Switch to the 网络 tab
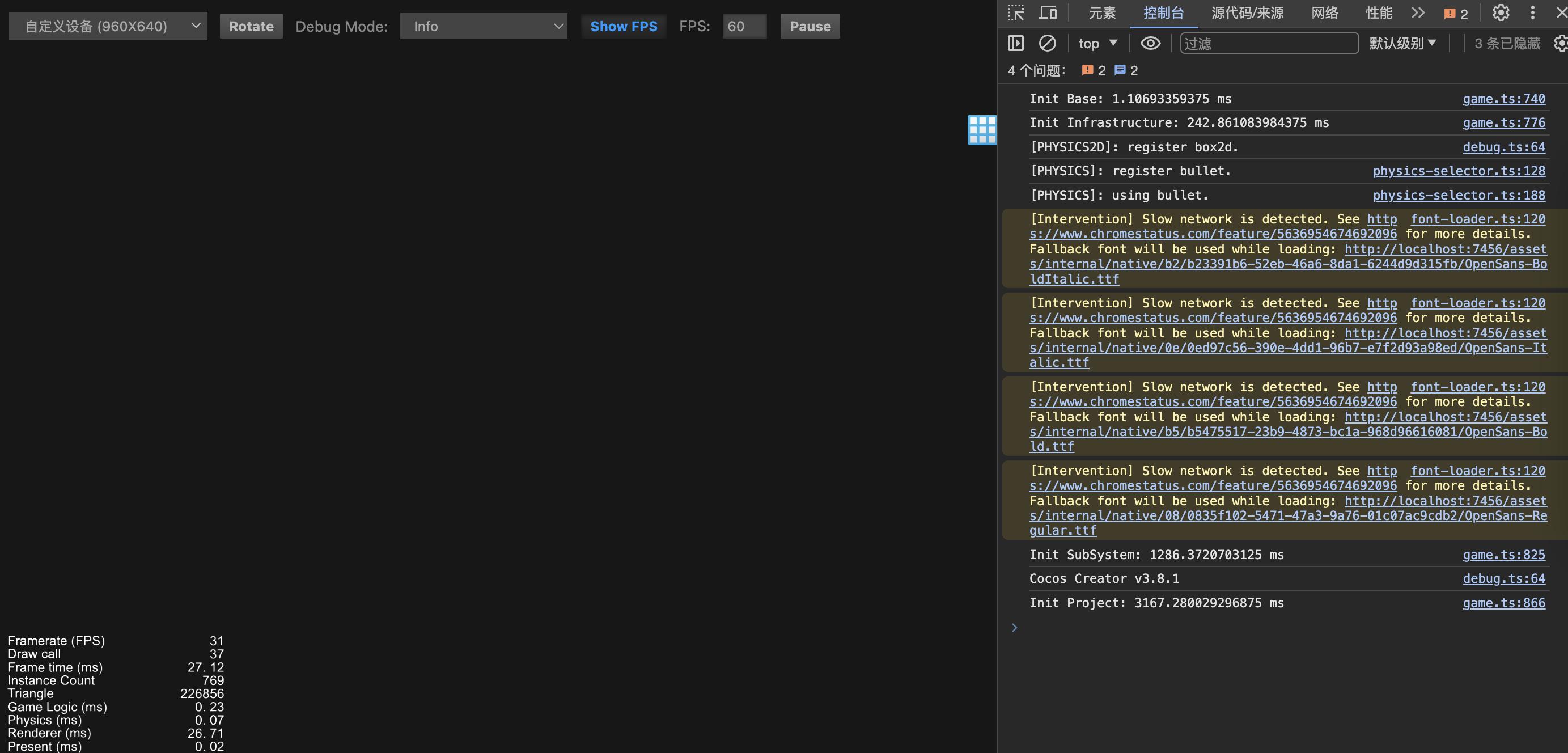The width and height of the screenshot is (1568, 753). coord(1324,13)
